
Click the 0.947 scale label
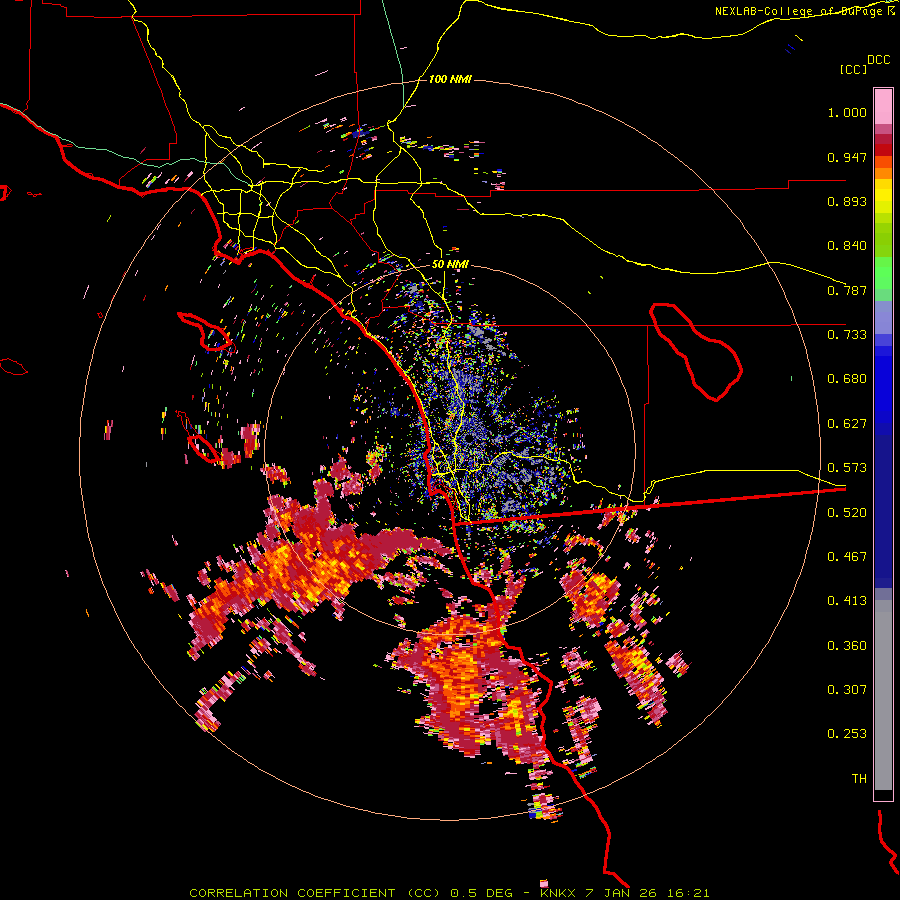[847, 157]
